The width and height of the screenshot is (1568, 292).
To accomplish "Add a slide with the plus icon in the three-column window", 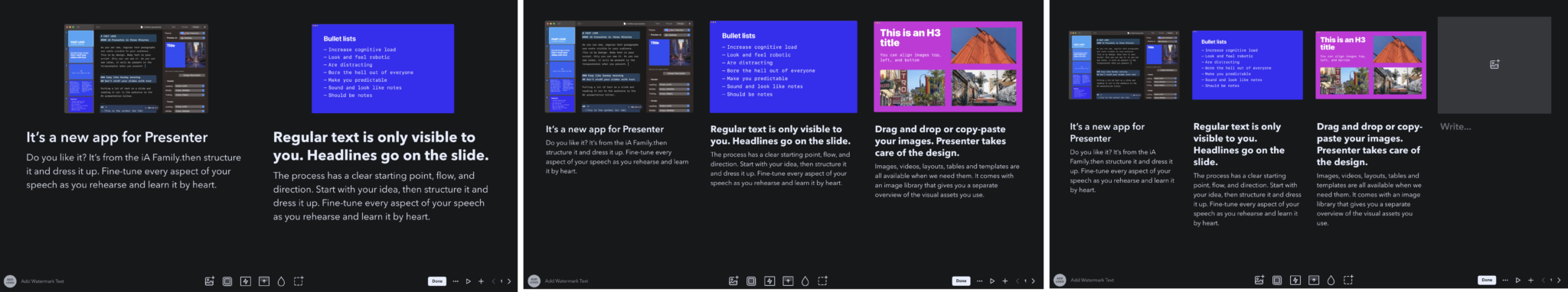I will pyautogui.click(x=1005, y=281).
